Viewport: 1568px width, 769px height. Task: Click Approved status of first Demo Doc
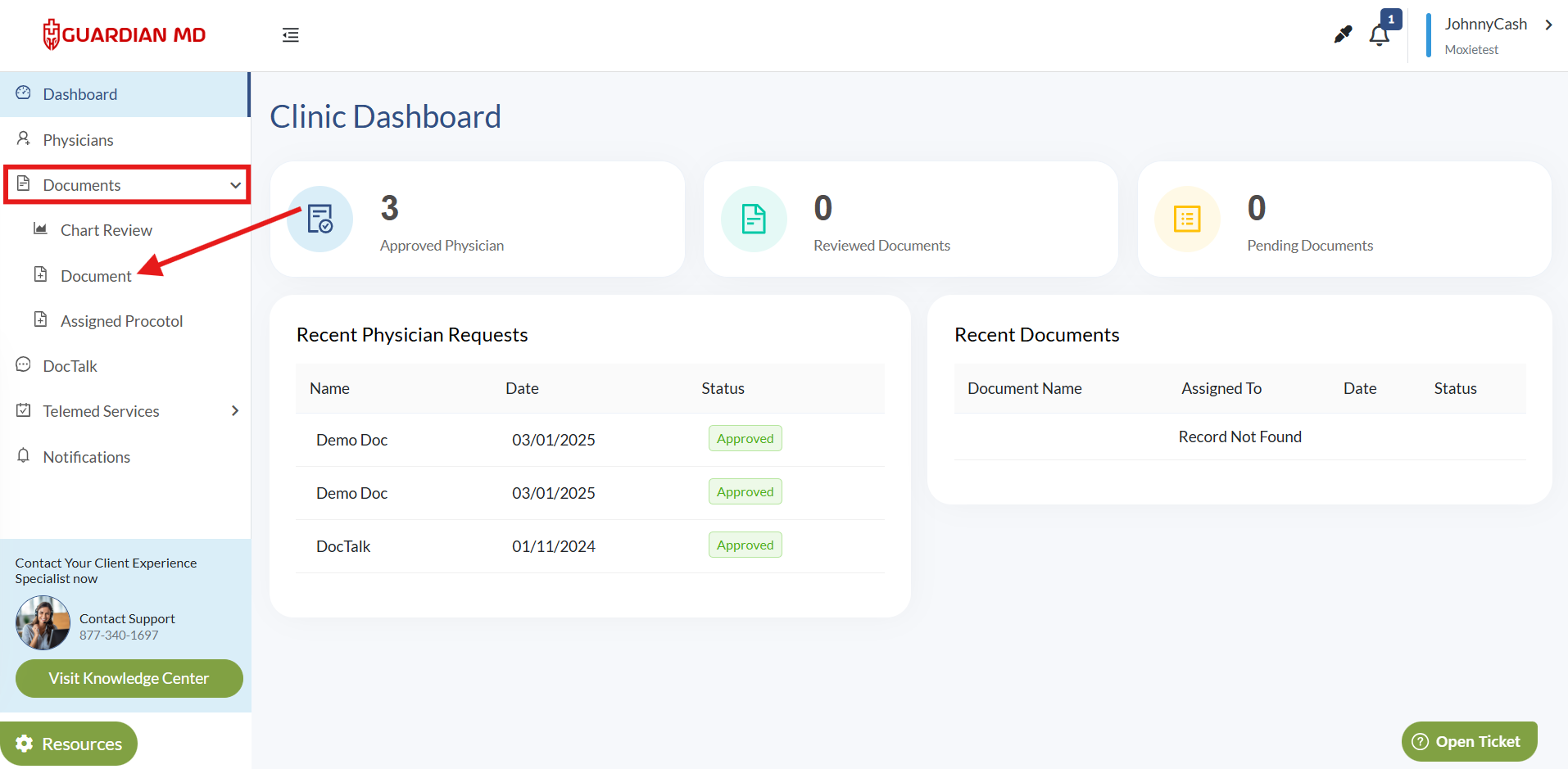[x=745, y=439]
